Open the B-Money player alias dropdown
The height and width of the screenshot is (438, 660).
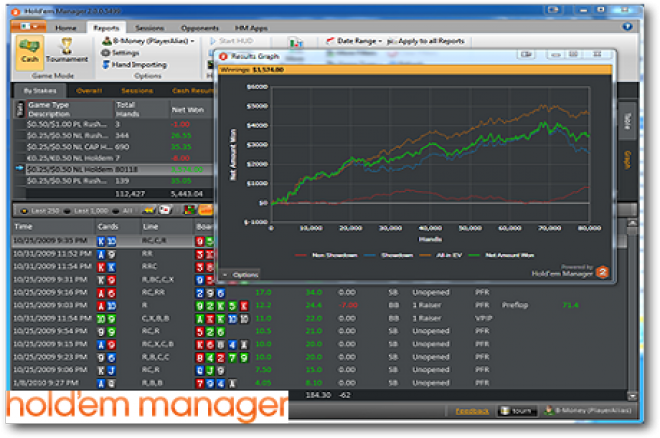coord(149,41)
